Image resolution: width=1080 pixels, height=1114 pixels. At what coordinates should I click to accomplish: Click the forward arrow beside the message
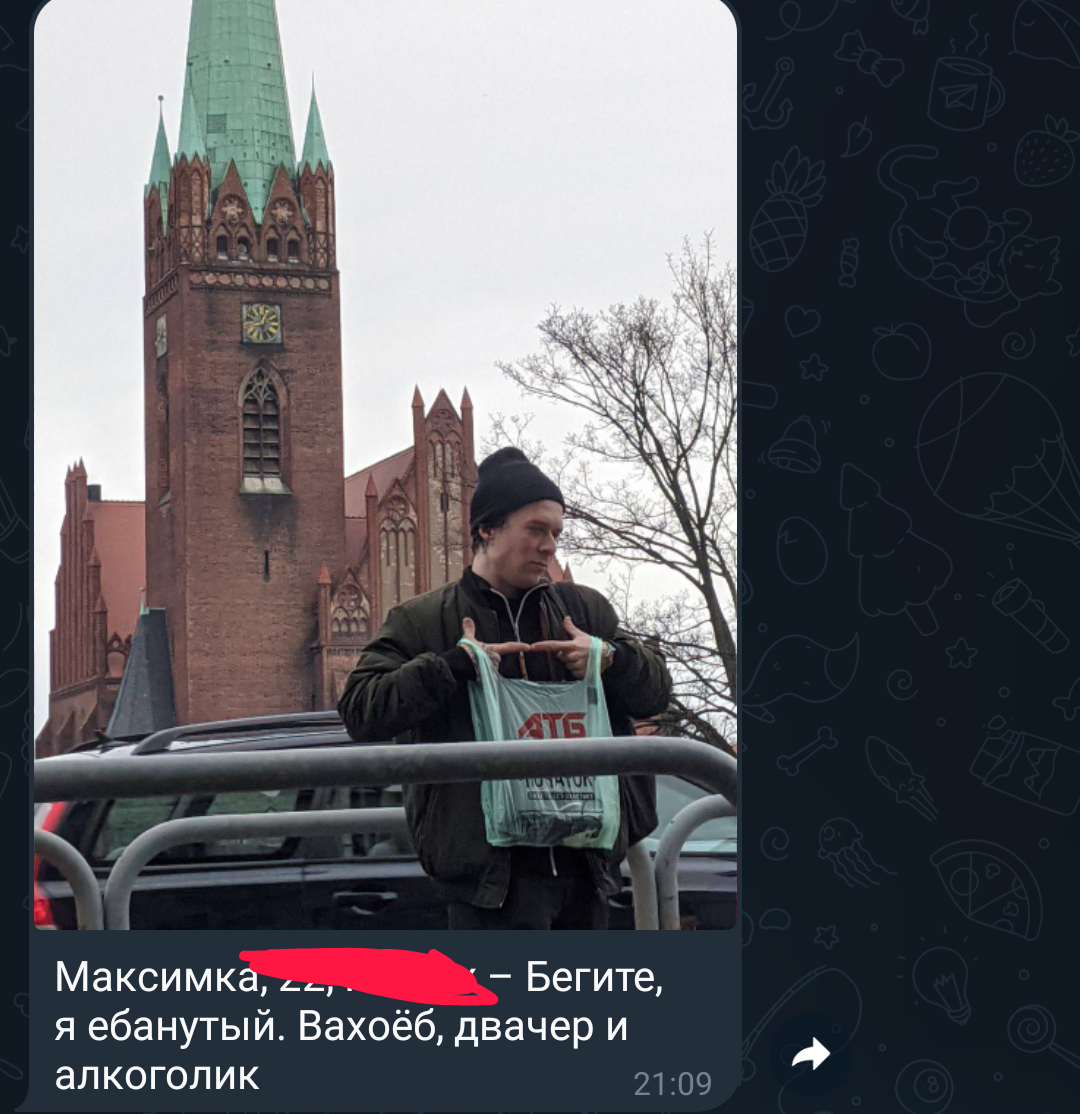coord(811,1054)
